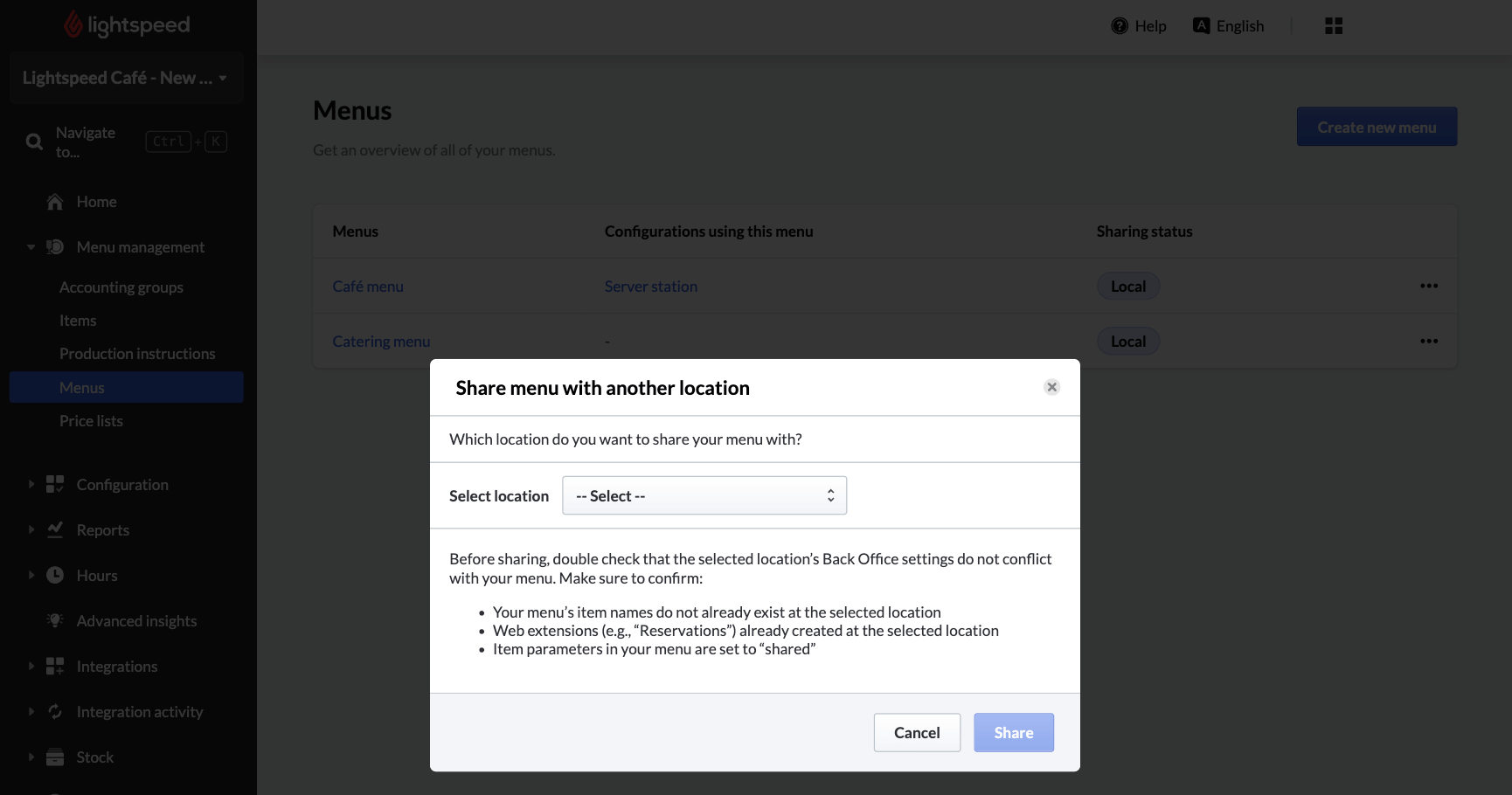Screen dimensions: 1512x795
Task: Click the Home house icon
Action: pyautogui.click(x=55, y=202)
